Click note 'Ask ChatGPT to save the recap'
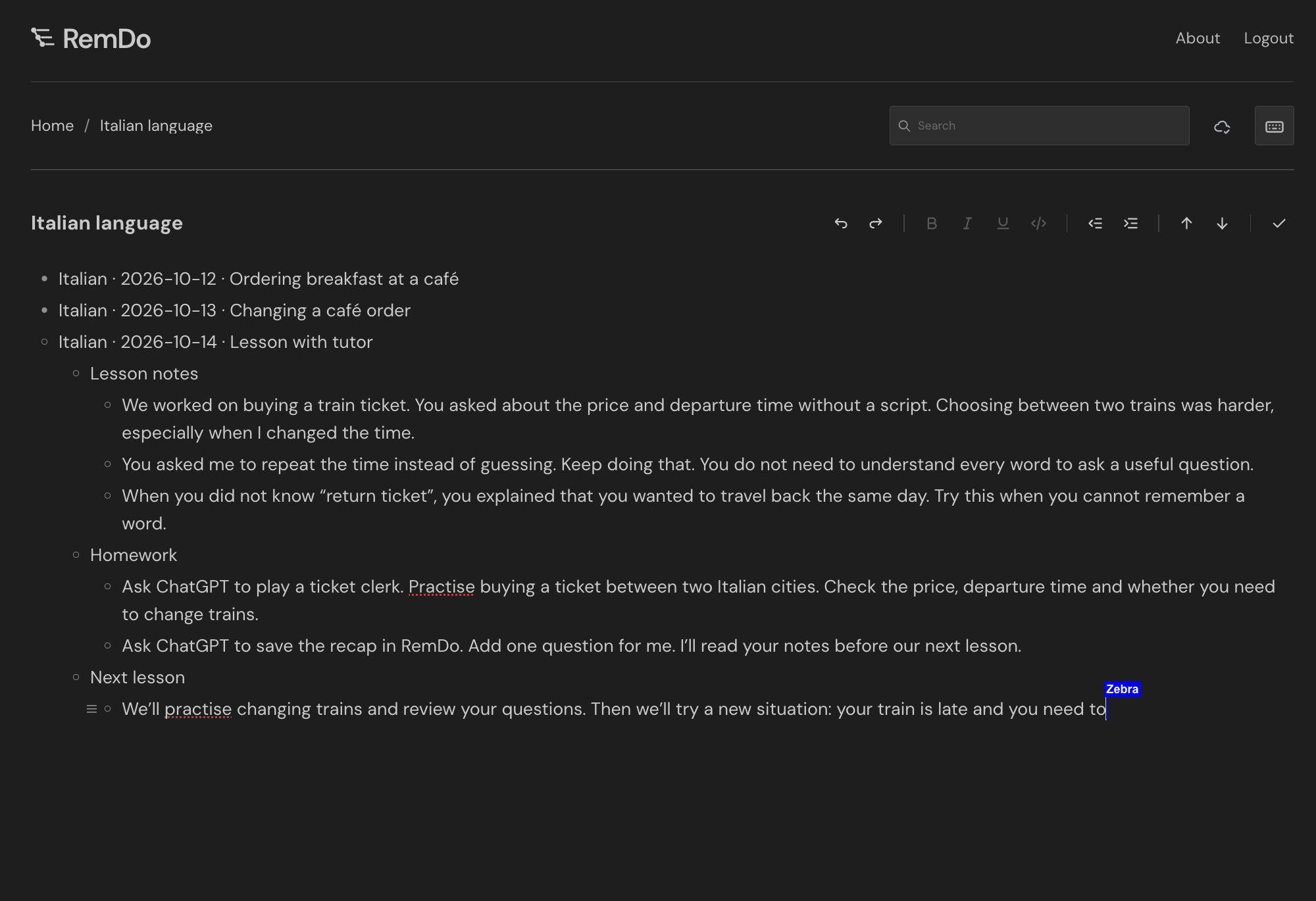1316x901 pixels. click(571, 646)
